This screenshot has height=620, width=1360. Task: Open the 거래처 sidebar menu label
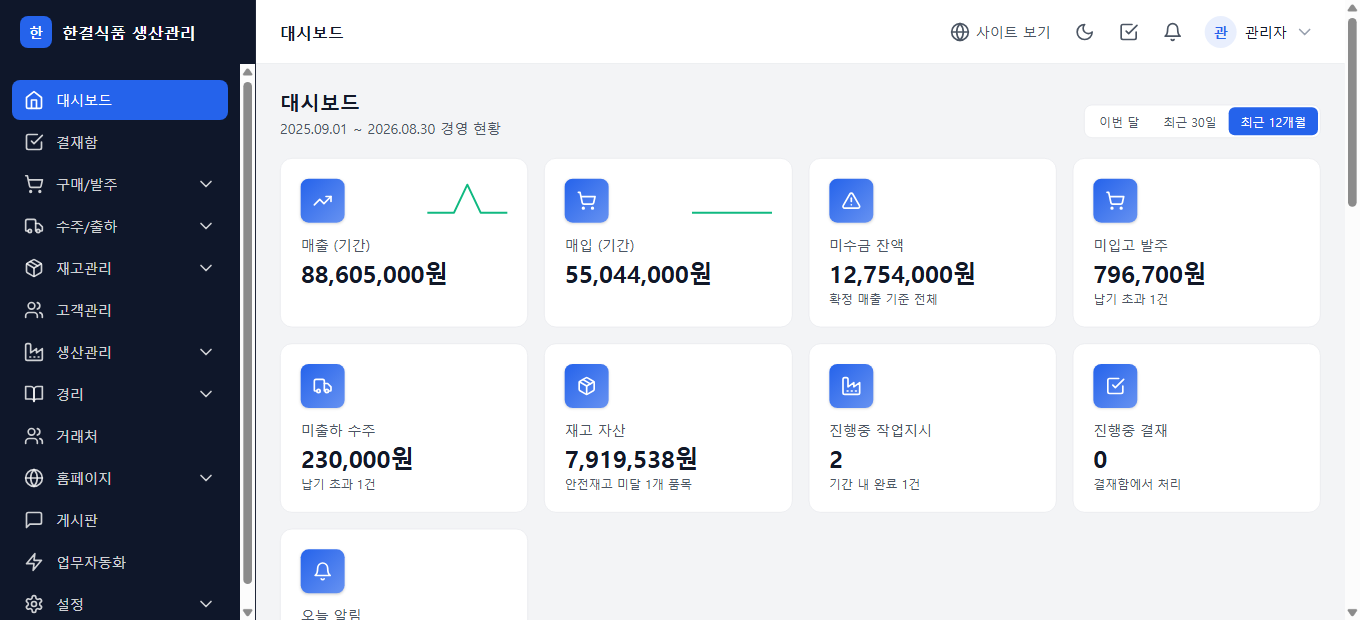click(77, 436)
